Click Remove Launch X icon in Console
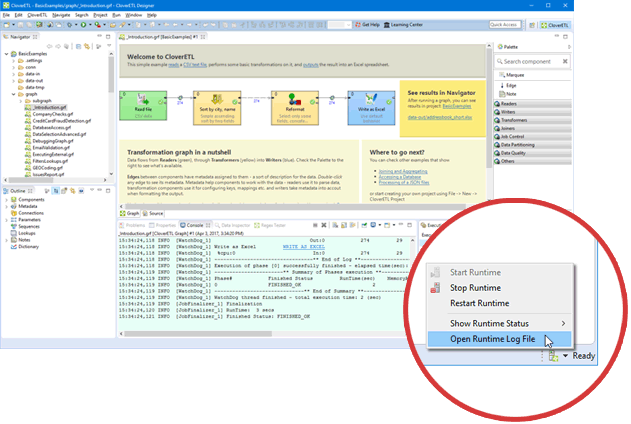The image size is (631, 424). pyautogui.click(x=324, y=225)
